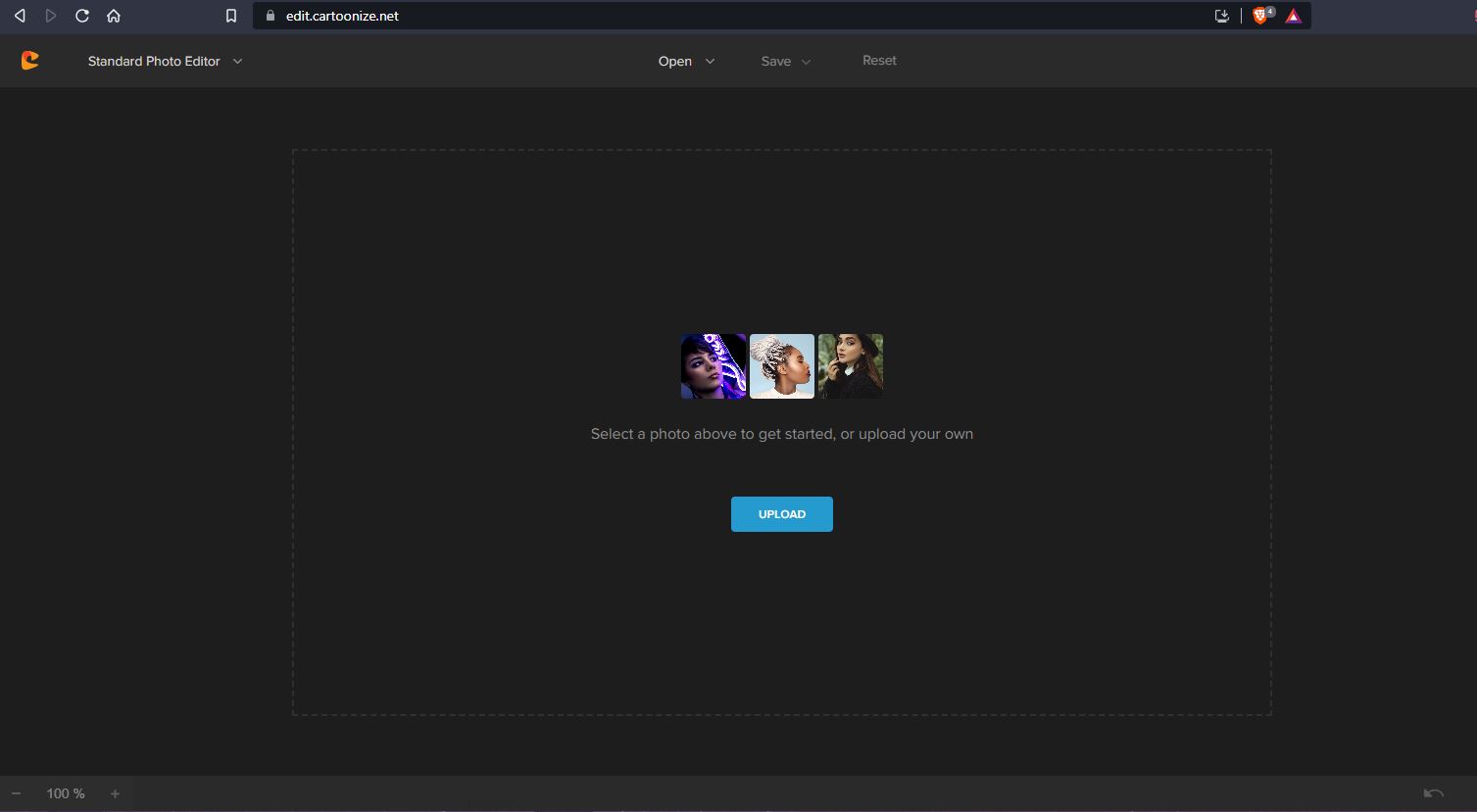Reload the current page
The width and height of the screenshot is (1477, 812).
point(82,16)
